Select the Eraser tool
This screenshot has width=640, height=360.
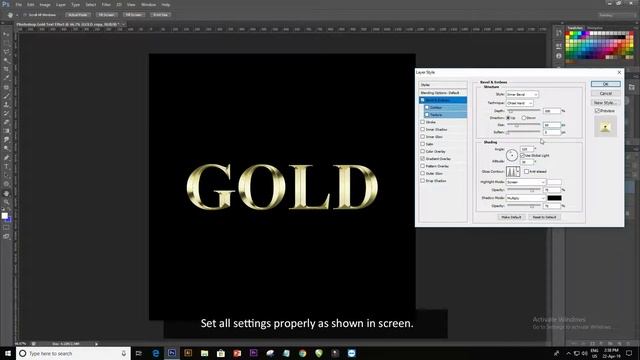[x=6, y=122]
